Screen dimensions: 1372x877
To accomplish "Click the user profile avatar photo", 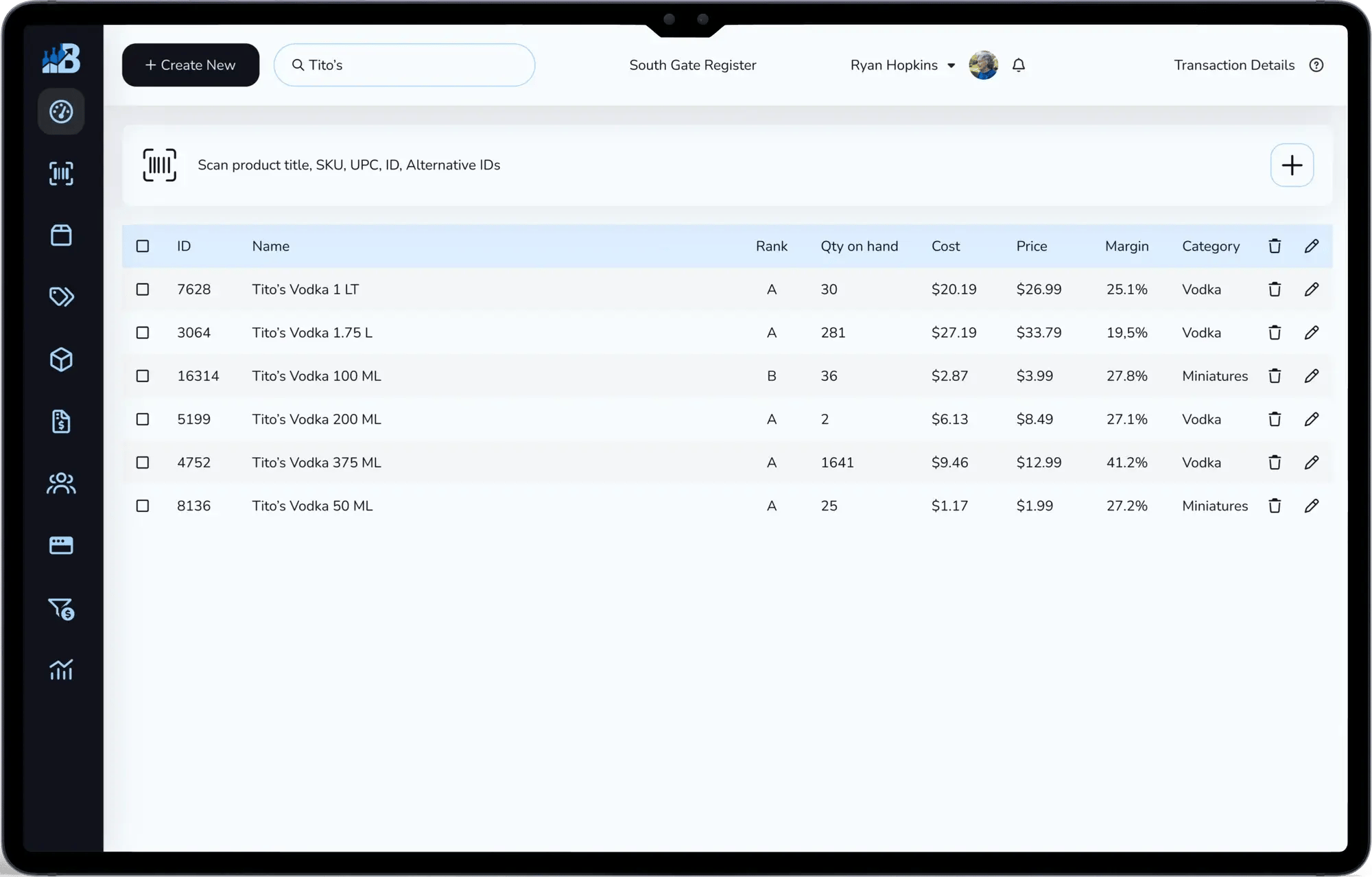I will click(x=983, y=65).
